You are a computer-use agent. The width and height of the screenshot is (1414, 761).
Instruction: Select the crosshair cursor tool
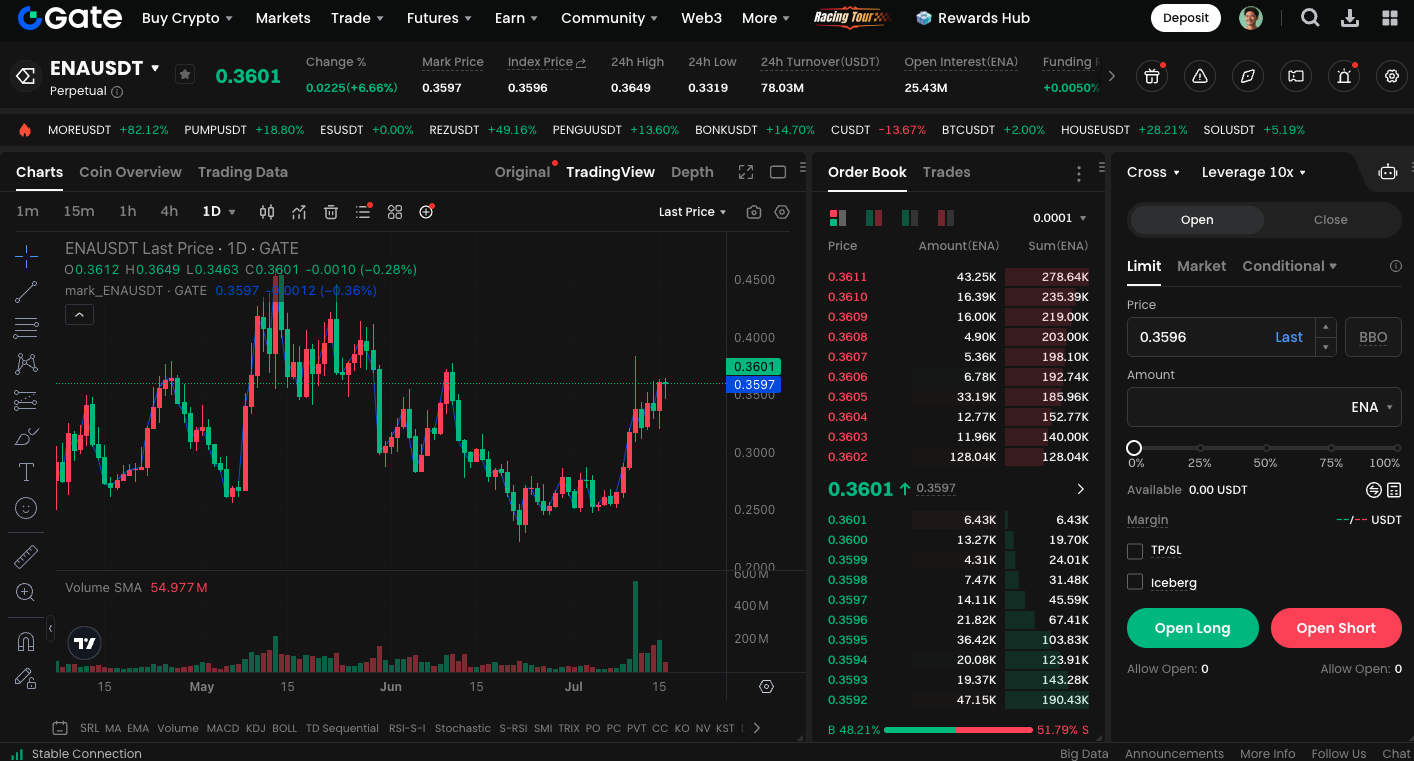27,256
